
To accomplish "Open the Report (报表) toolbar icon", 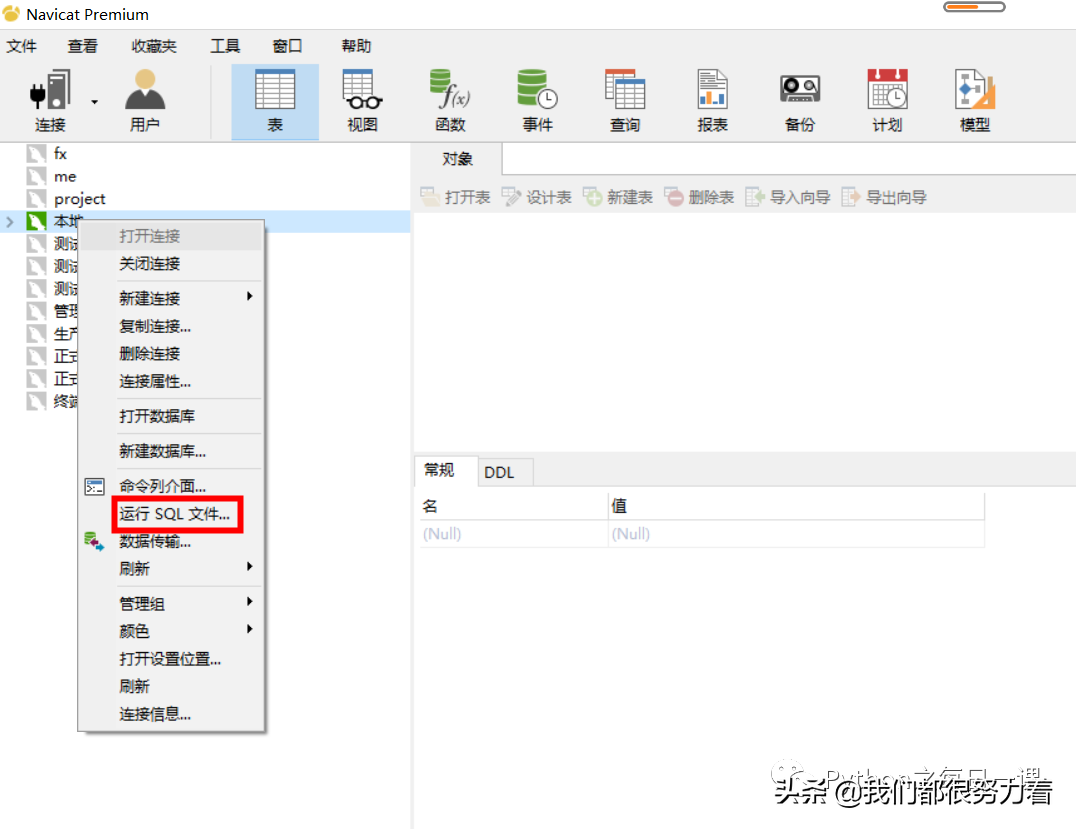I will pos(712,102).
